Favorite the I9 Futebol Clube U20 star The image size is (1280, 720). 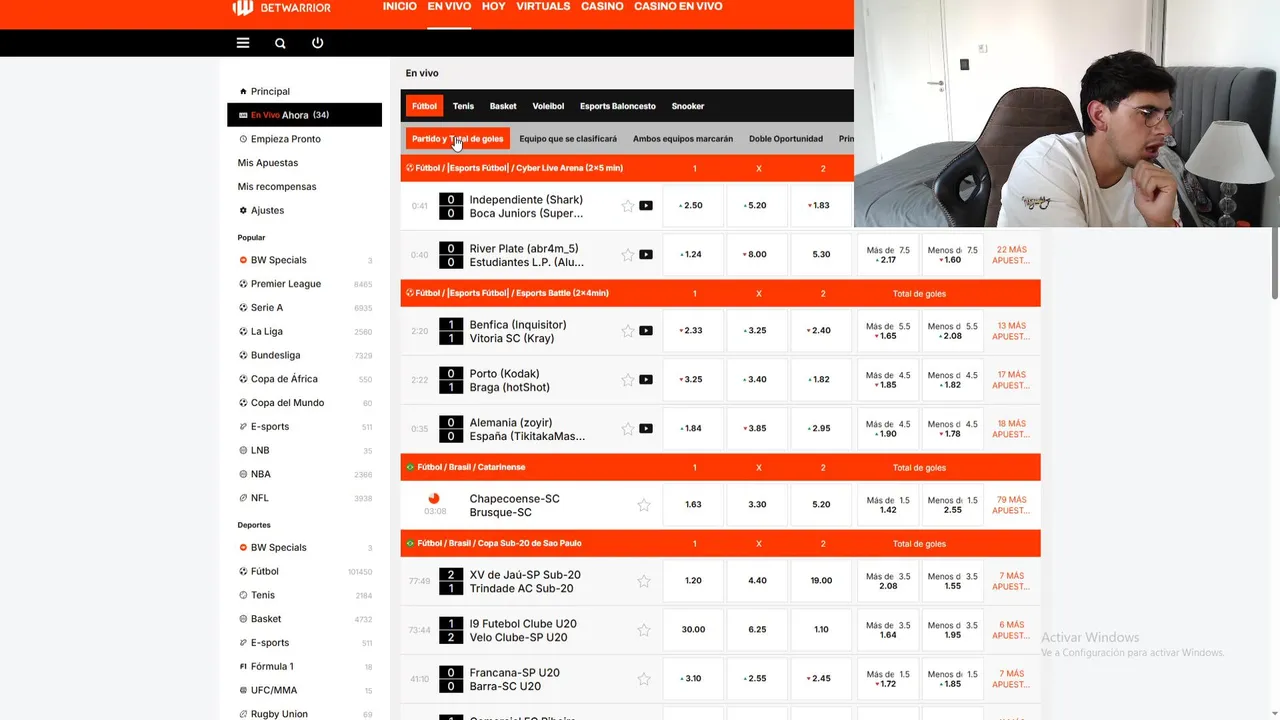tap(644, 630)
